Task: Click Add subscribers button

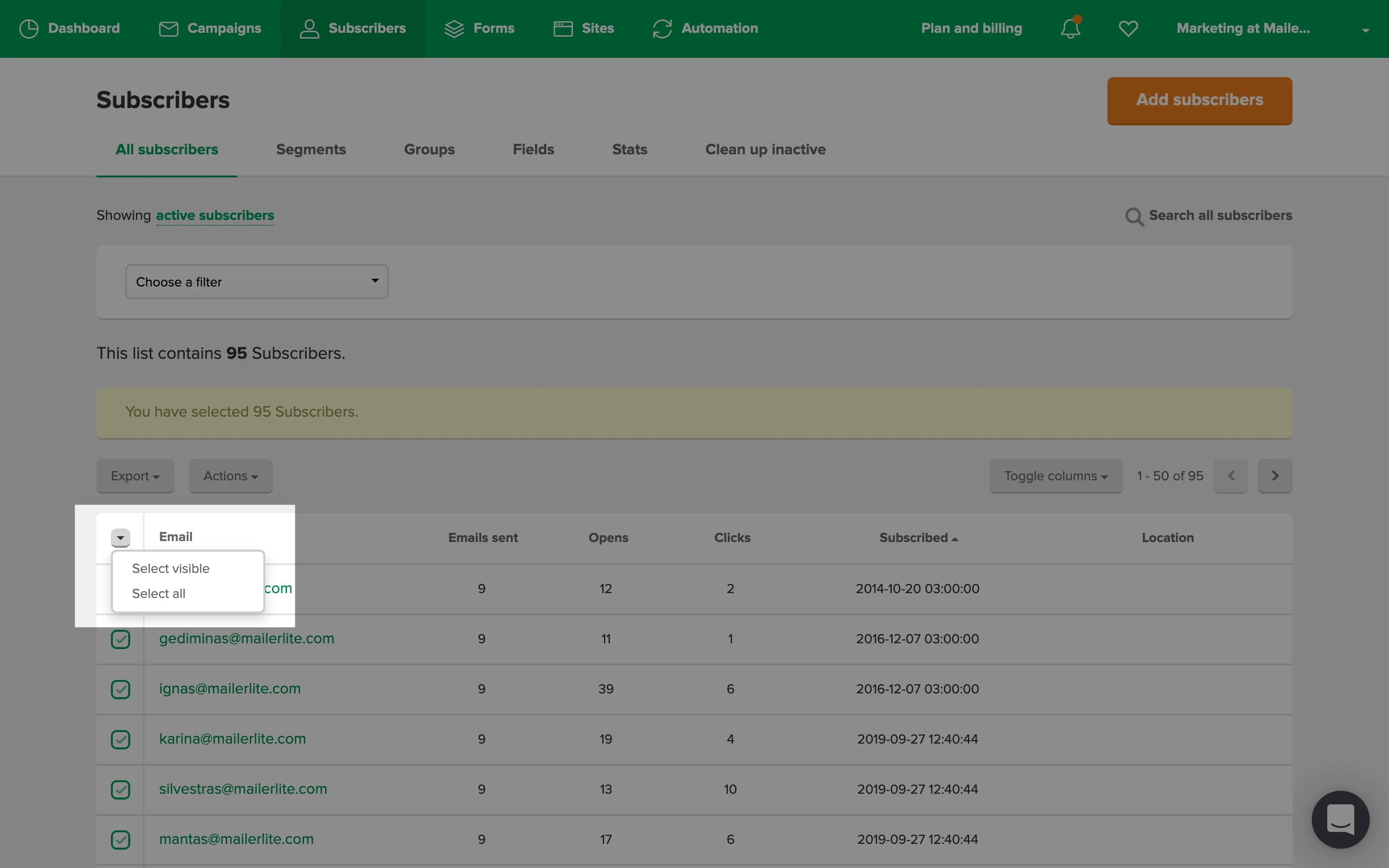Action: [1199, 100]
